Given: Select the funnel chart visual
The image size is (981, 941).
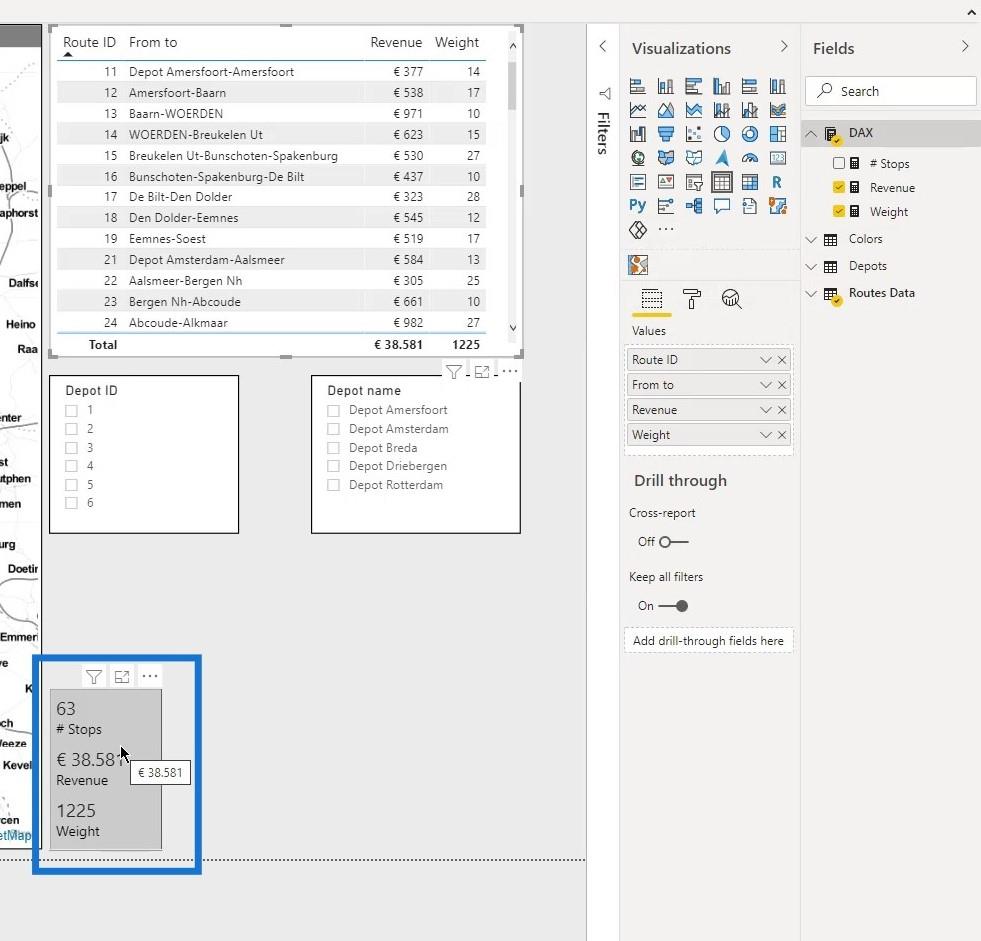Looking at the screenshot, I should pos(666,134).
